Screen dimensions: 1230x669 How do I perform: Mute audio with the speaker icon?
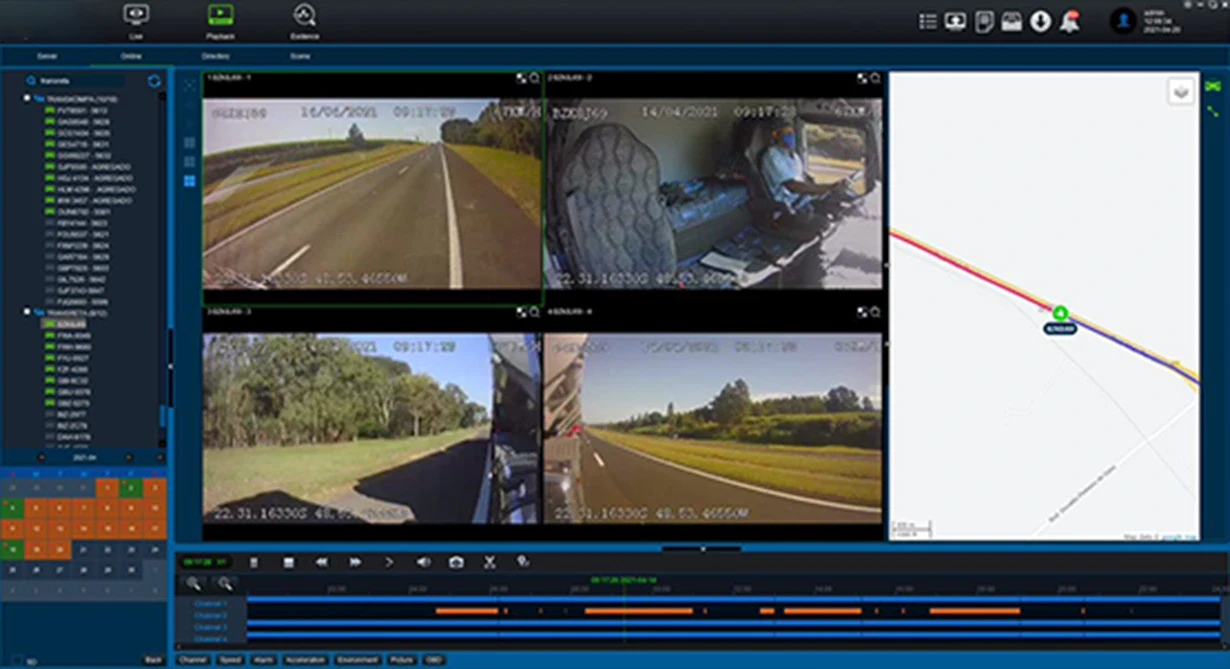[423, 563]
